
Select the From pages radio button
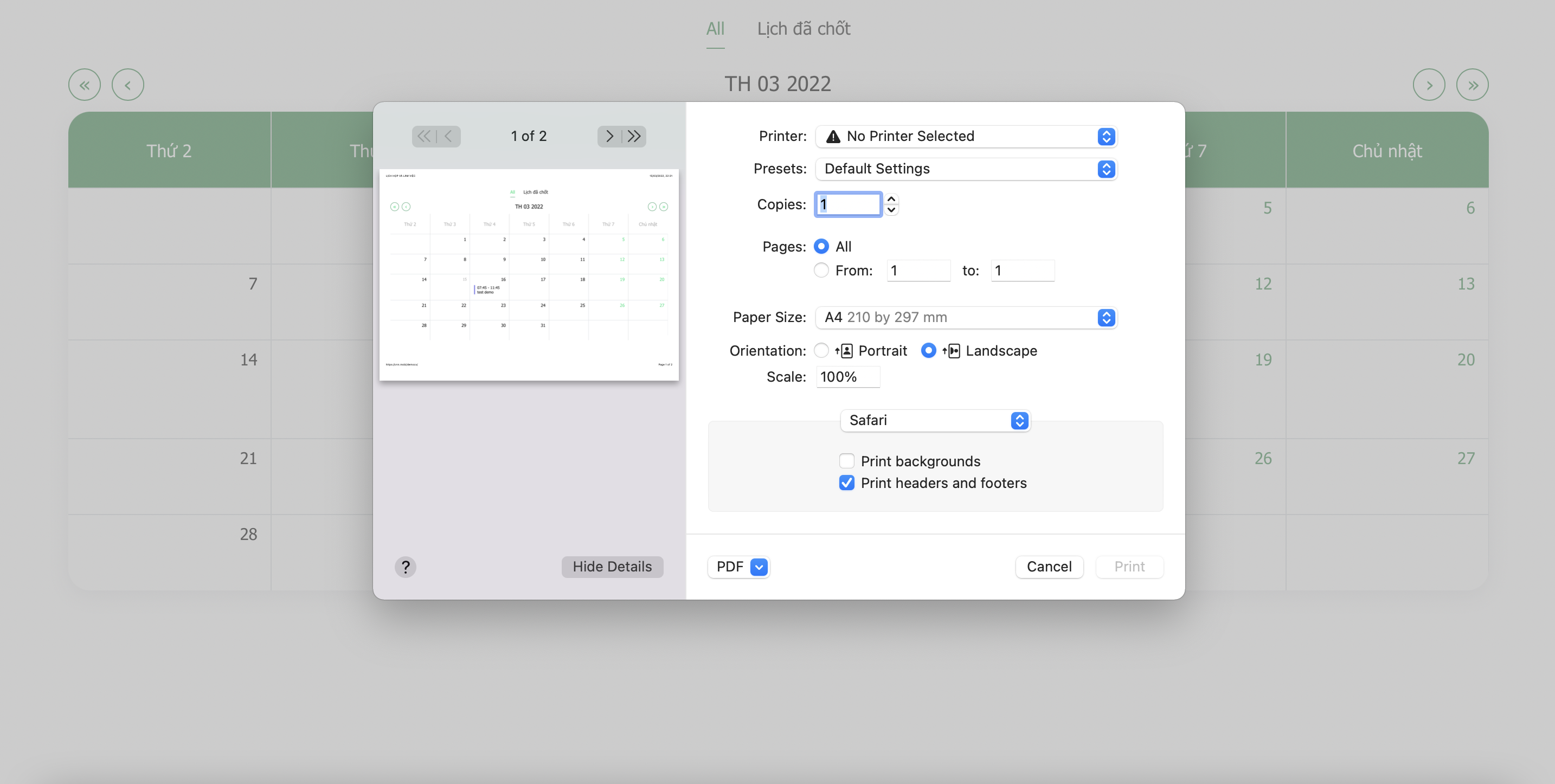pyautogui.click(x=821, y=271)
